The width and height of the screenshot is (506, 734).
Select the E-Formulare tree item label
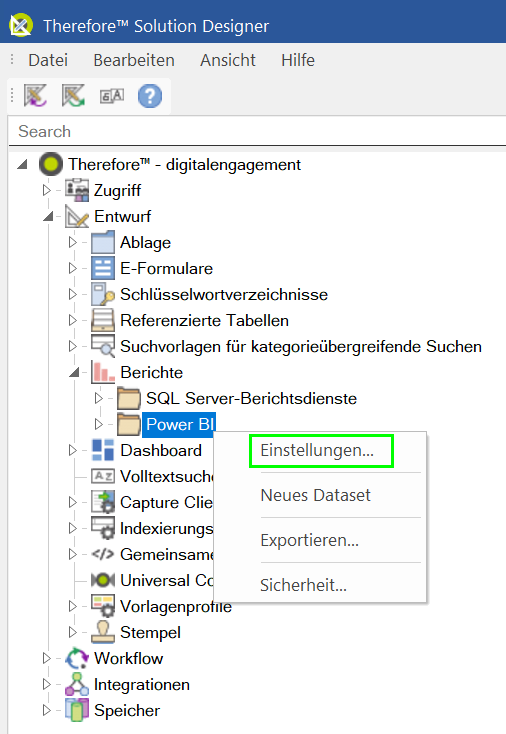pyautogui.click(x=167, y=268)
